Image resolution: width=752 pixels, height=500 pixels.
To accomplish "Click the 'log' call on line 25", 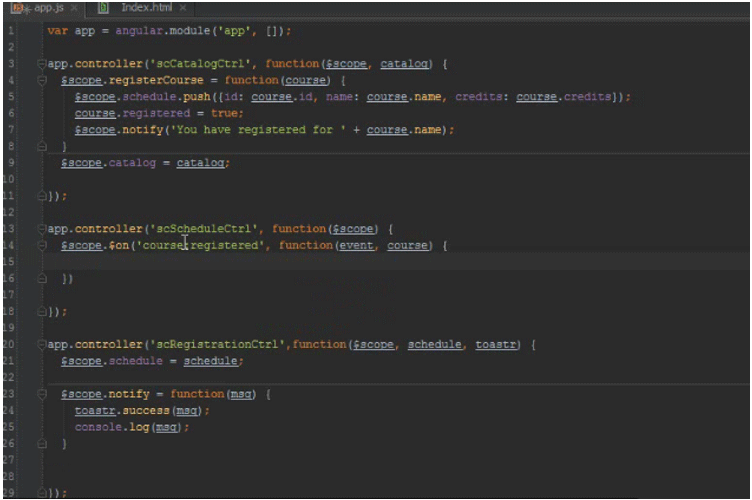I will (x=139, y=427).
